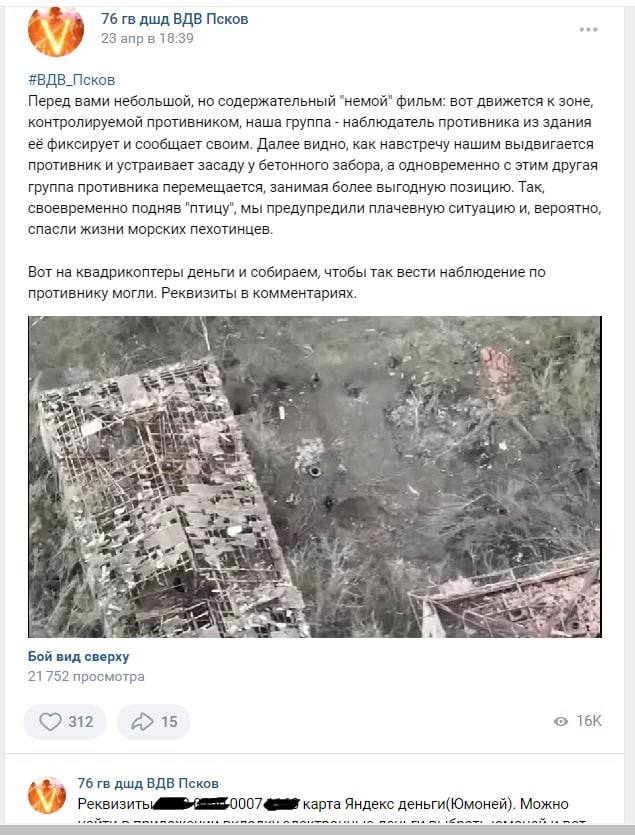Open the Бой вид сверху video title

point(78,657)
